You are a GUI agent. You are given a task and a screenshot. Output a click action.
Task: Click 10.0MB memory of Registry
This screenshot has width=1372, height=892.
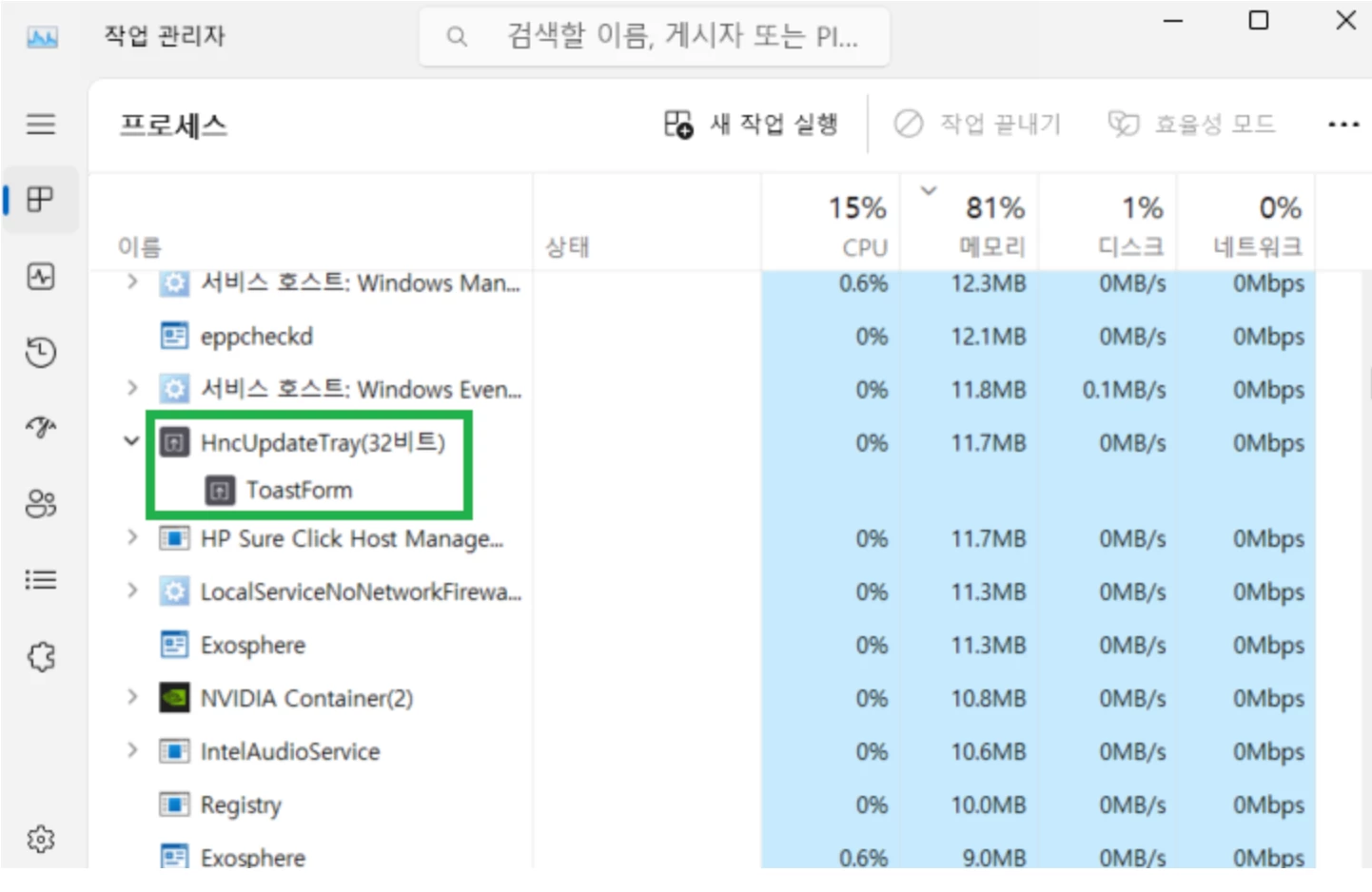[989, 805]
